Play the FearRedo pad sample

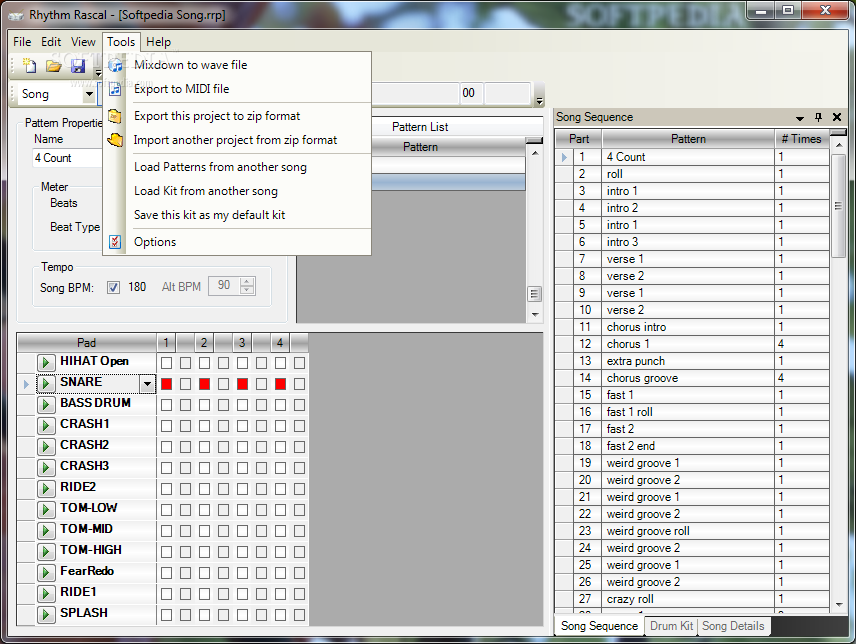[x=46, y=573]
